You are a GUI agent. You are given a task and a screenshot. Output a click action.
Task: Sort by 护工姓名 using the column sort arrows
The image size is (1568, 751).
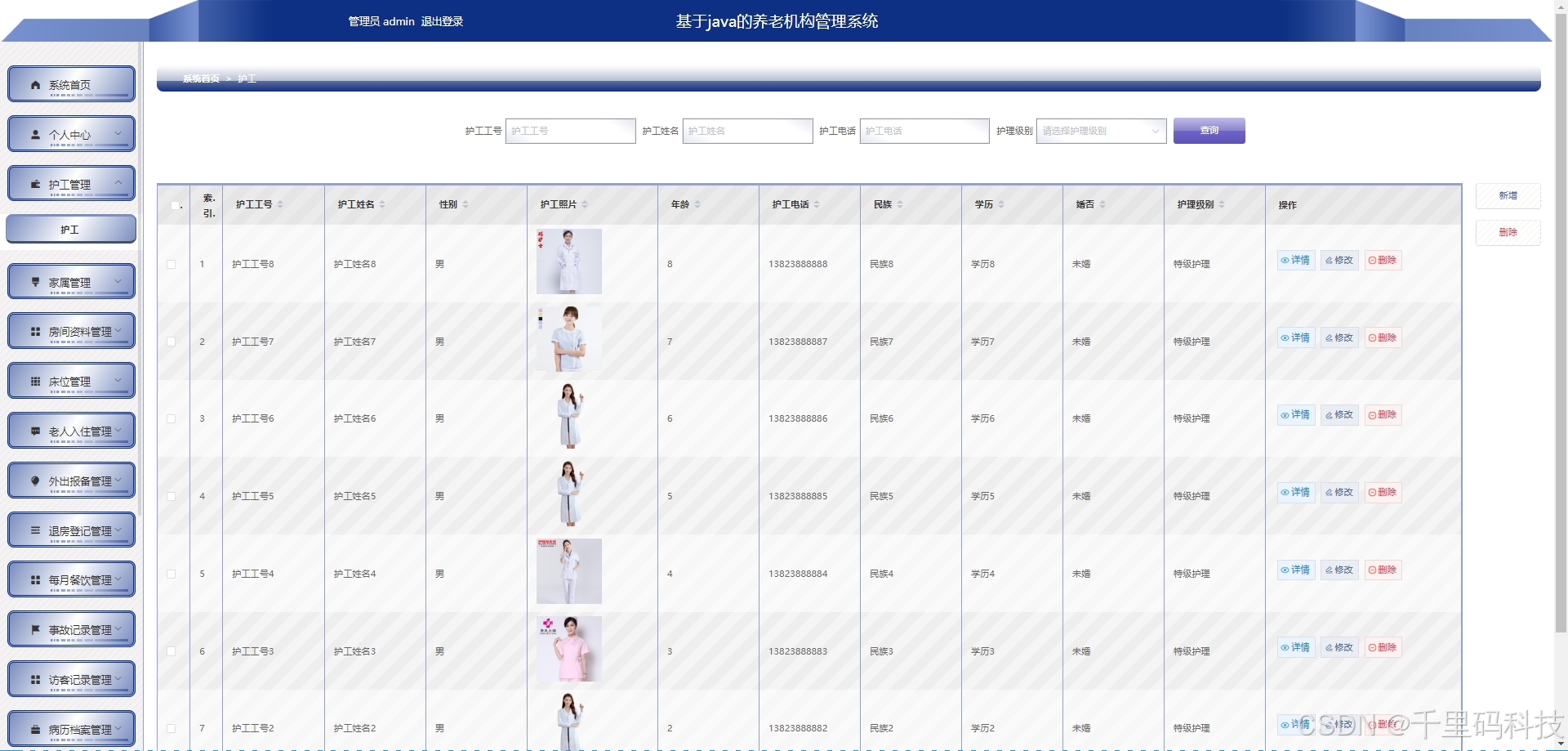pyautogui.click(x=382, y=205)
